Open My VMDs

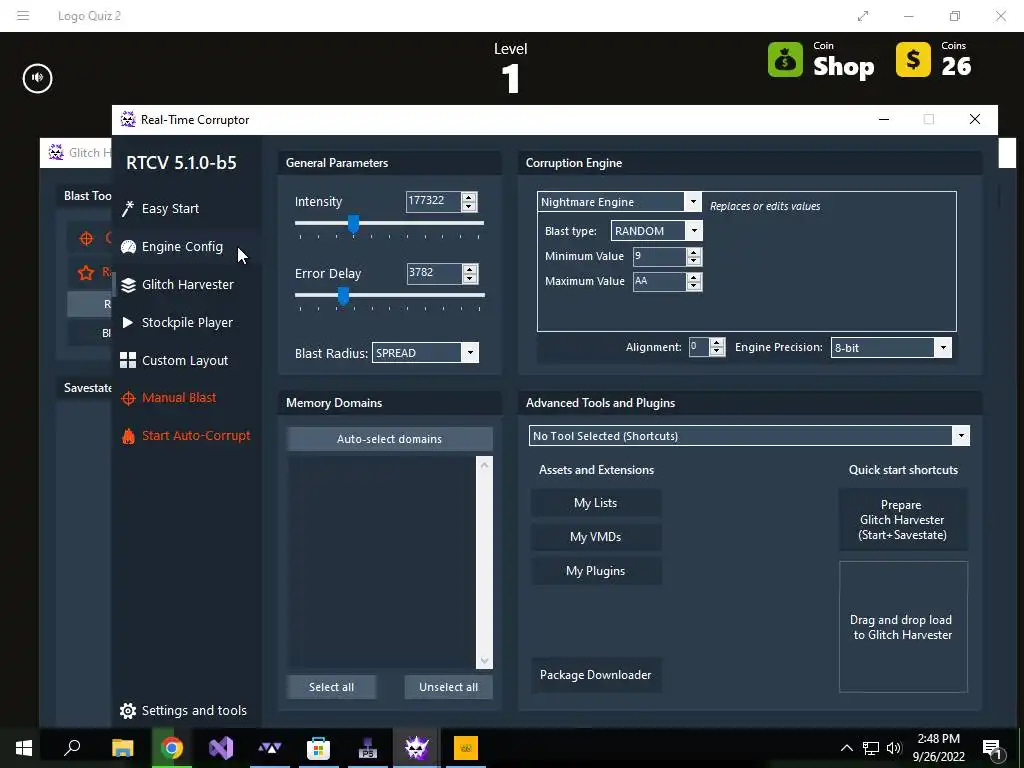coord(596,537)
